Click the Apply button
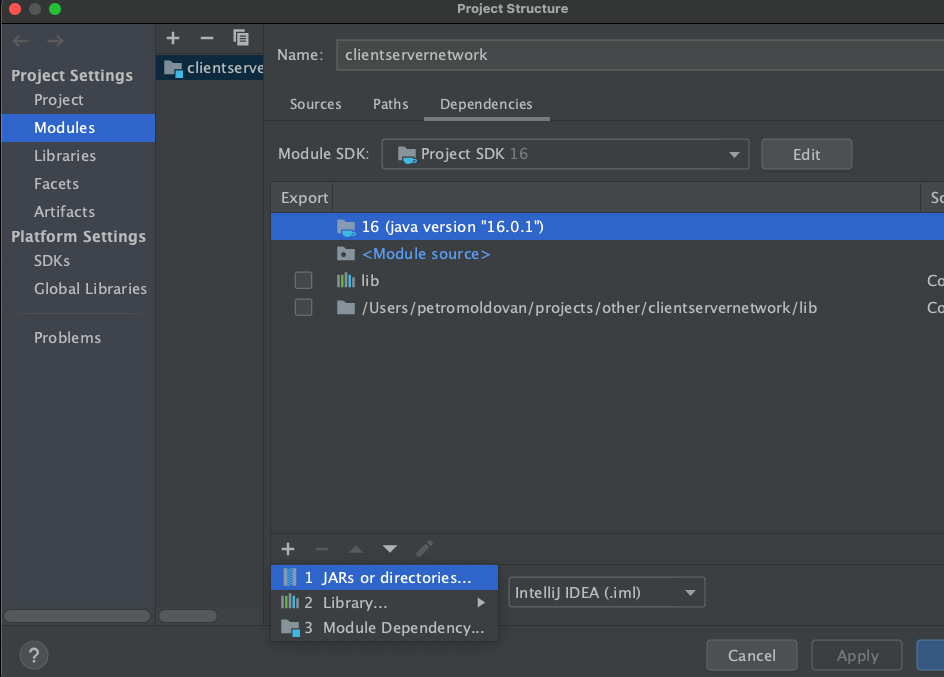The width and height of the screenshot is (944, 677). (x=857, y=655)
